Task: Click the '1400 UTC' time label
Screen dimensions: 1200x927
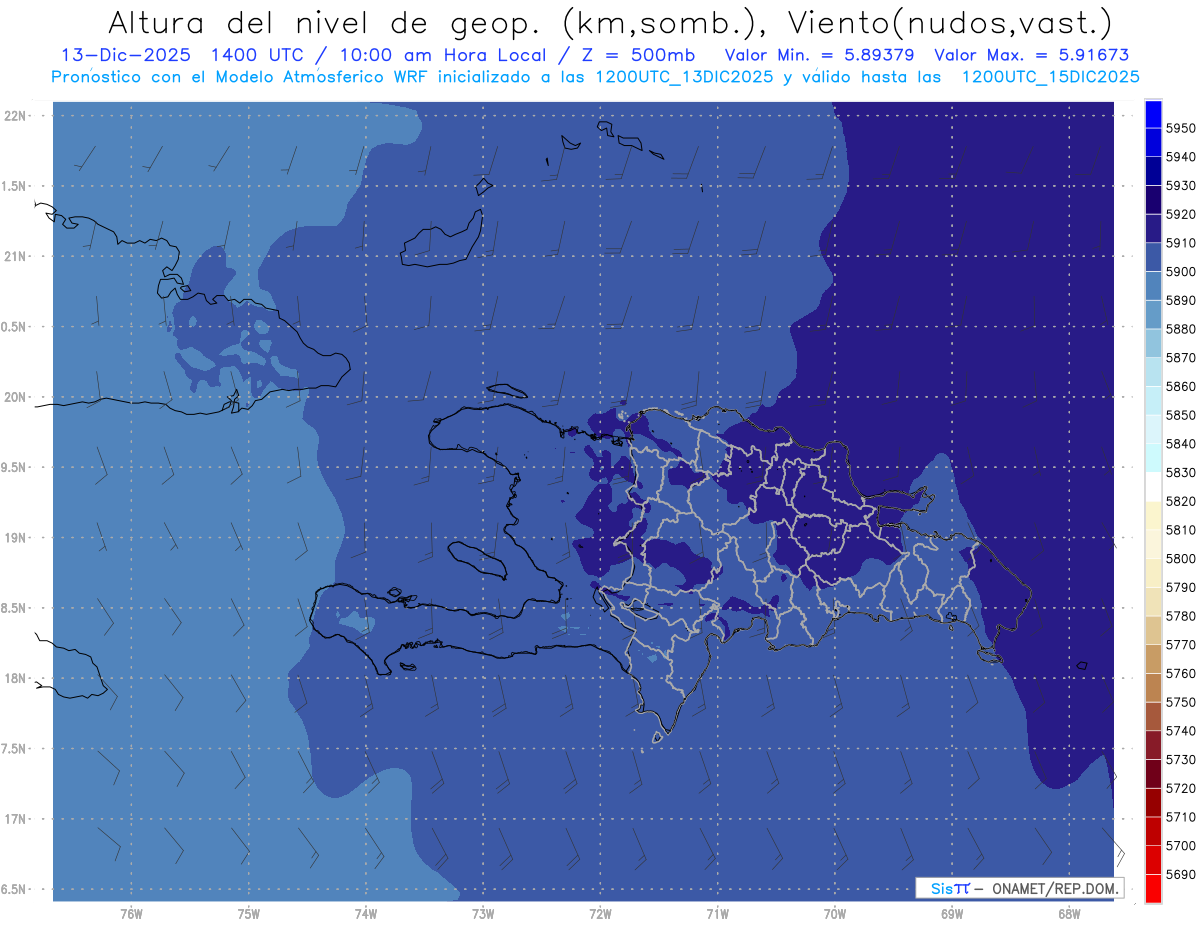Action: tap(260, 55)
